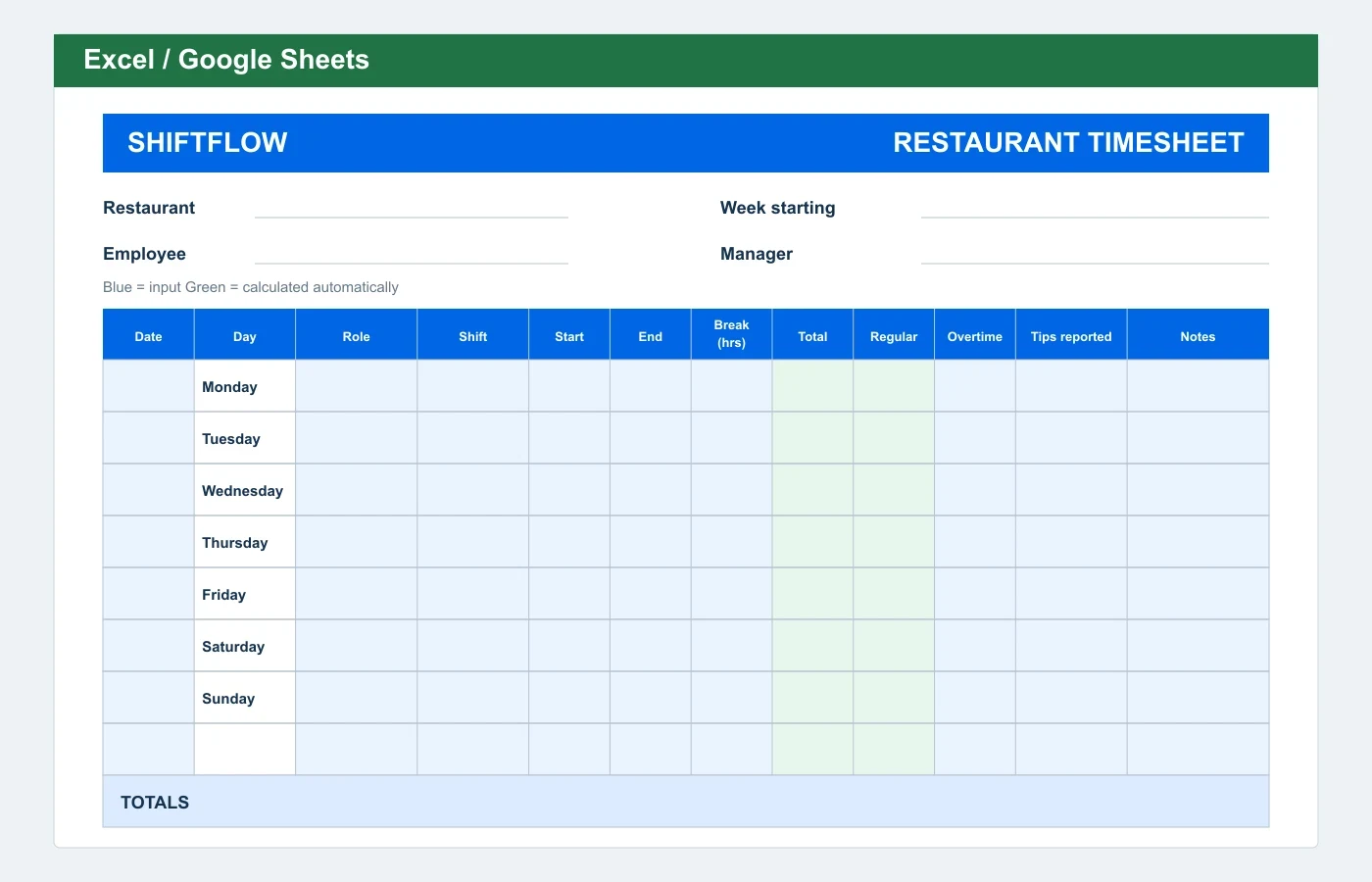Select the Tuesday Overtime cell
Viewport: 1372px width, 882px height.
[x=975, y=438]
